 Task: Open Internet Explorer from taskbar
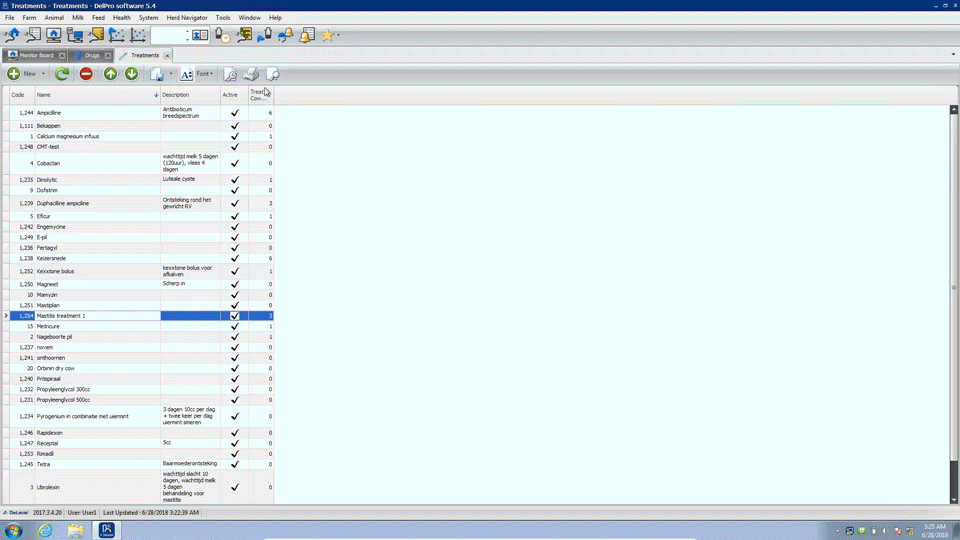point(45,530)
